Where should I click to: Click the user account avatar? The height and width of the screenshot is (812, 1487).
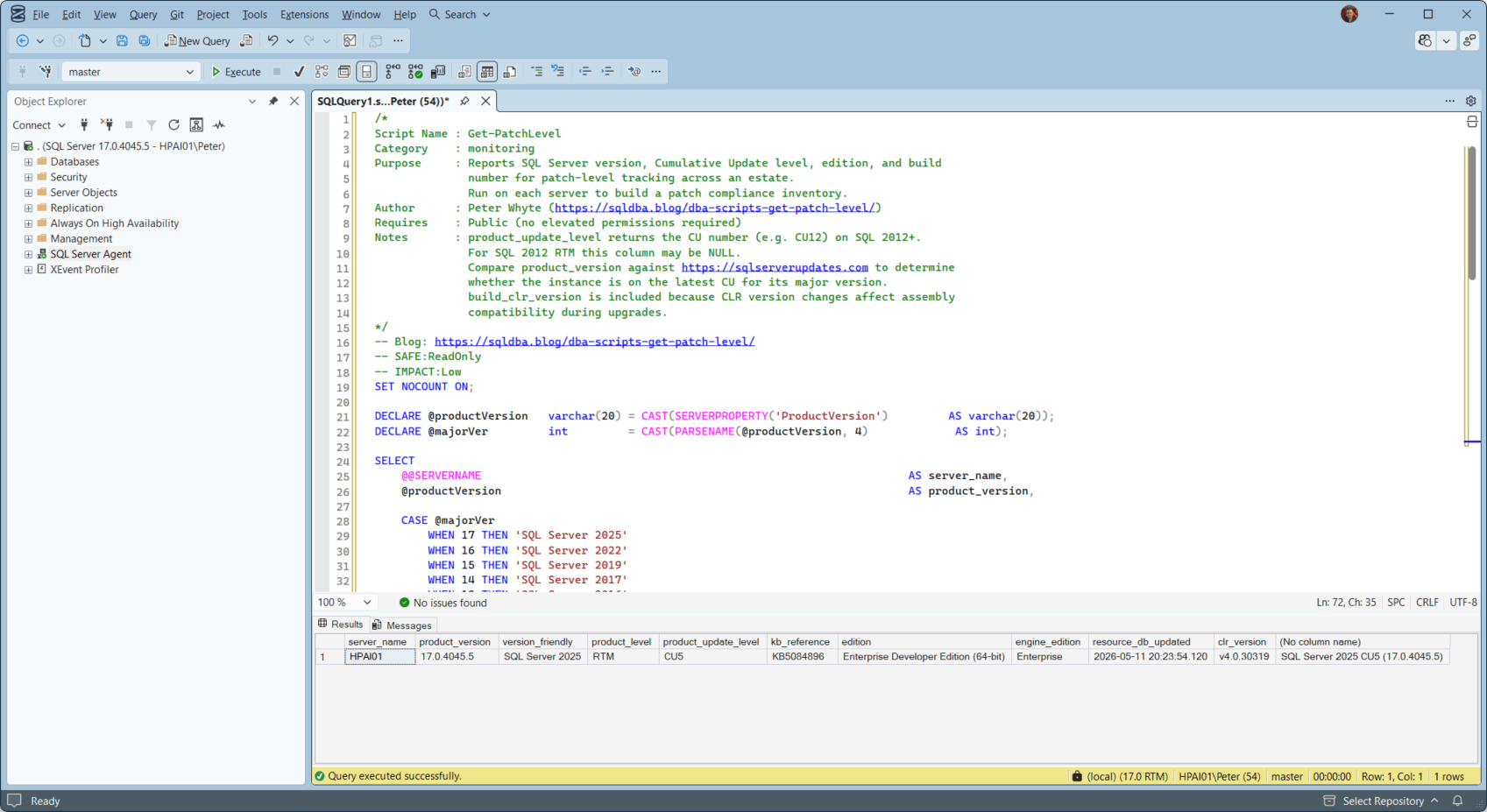(x=1349, y=14)
